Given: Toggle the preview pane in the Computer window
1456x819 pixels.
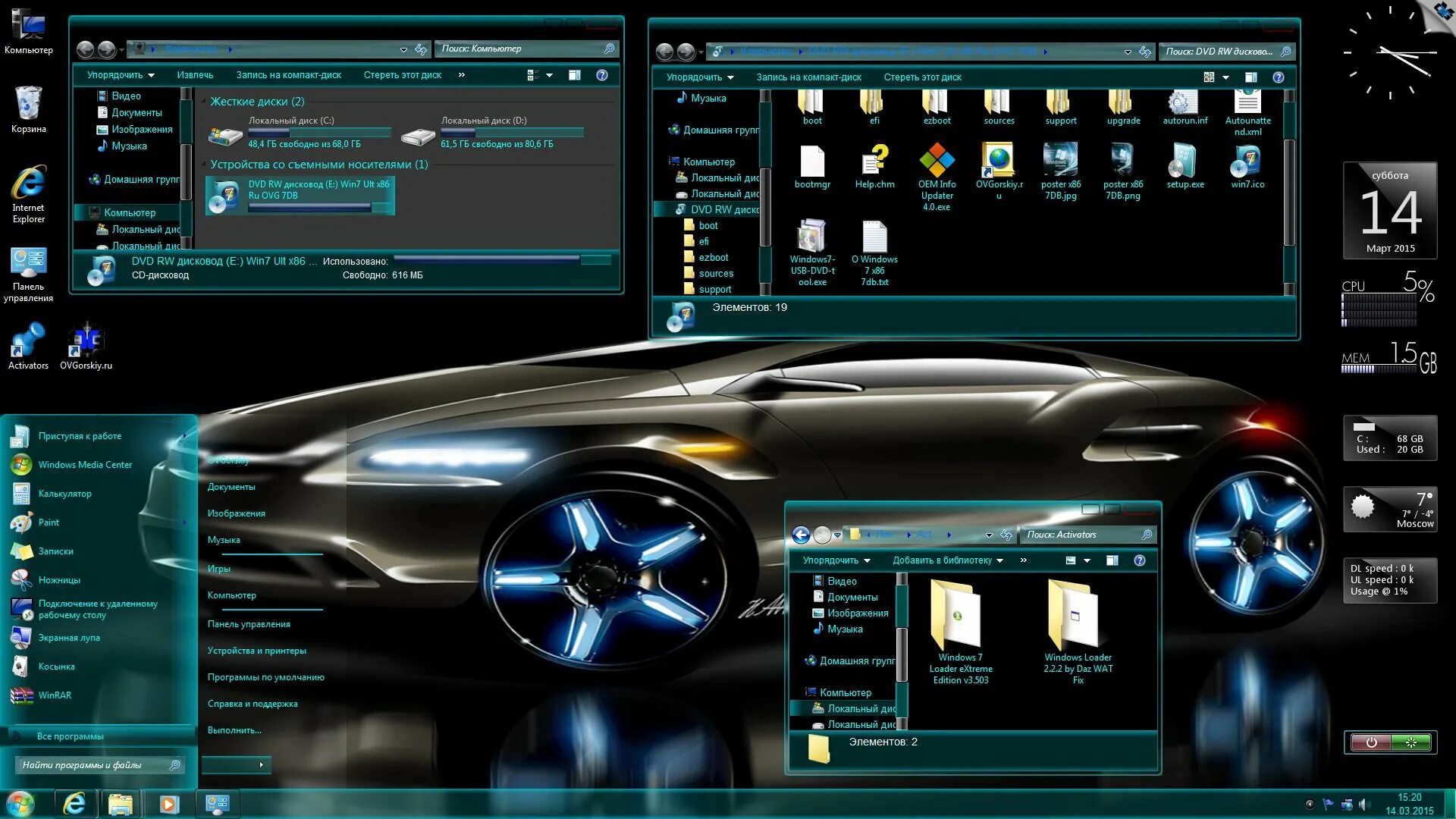Looking at the screenshot, I should pyautogui.click(x=575, y=75).
